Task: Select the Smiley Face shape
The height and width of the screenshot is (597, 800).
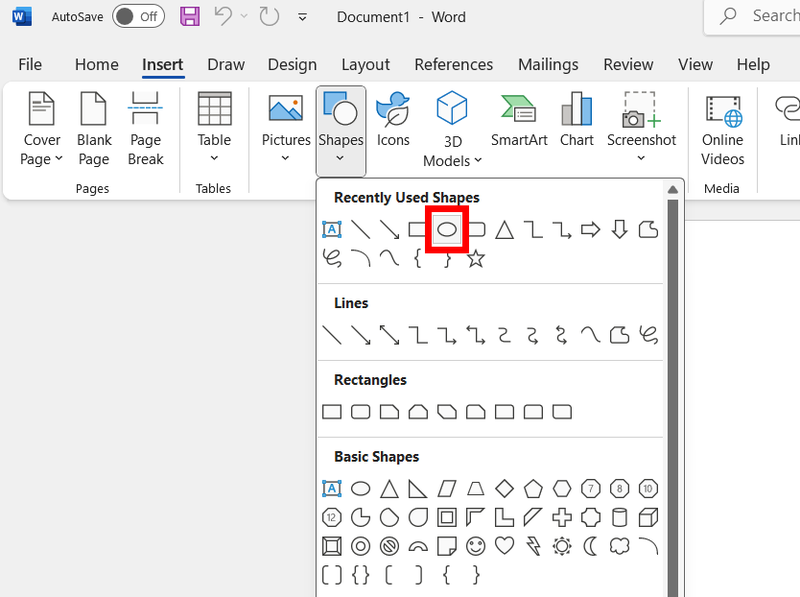Action: pyautogui.click(x=476, y=546)
